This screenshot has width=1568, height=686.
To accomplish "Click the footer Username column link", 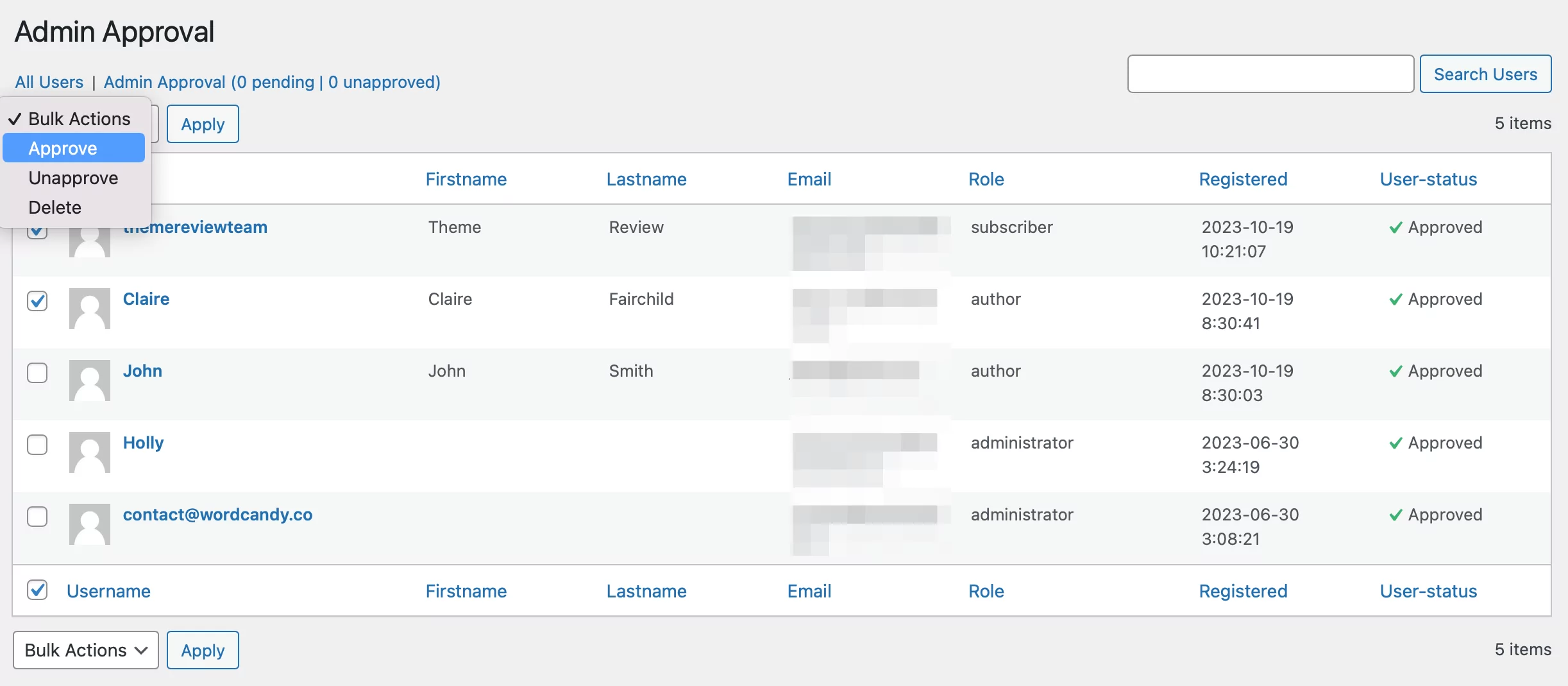I will [108, 591].
